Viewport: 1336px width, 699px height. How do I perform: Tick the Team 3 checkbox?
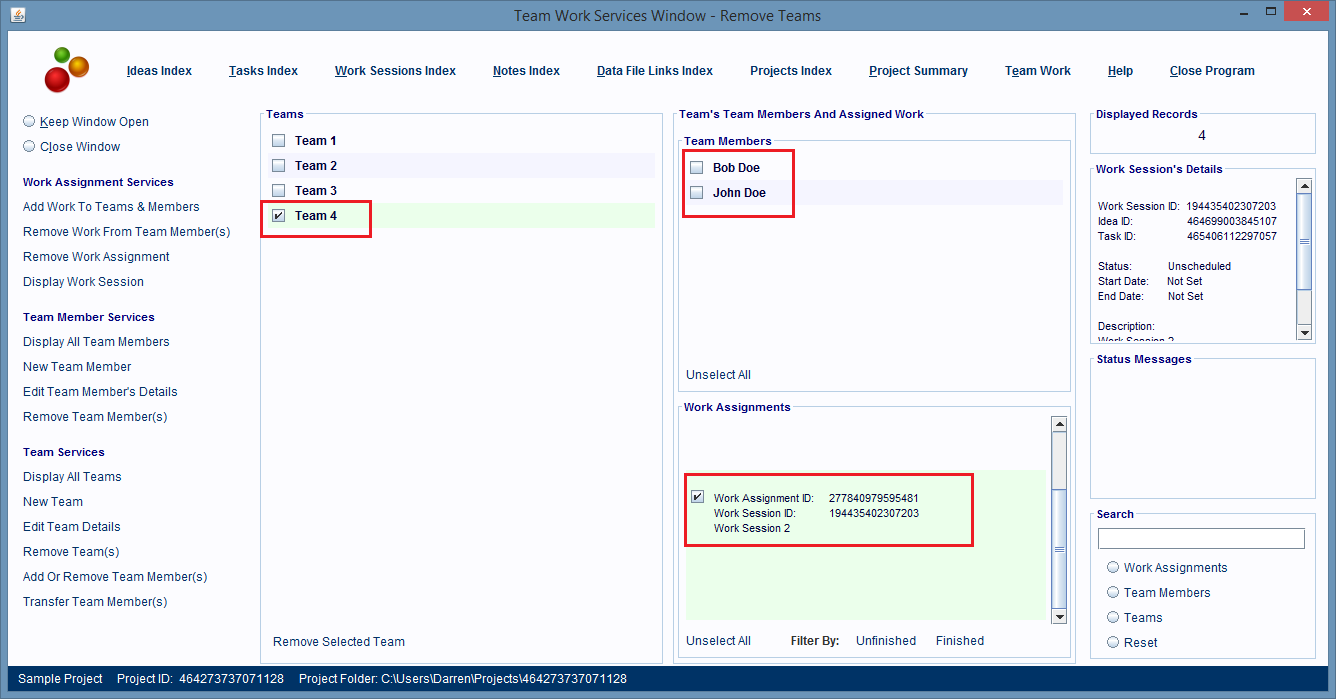click(279, 191)
